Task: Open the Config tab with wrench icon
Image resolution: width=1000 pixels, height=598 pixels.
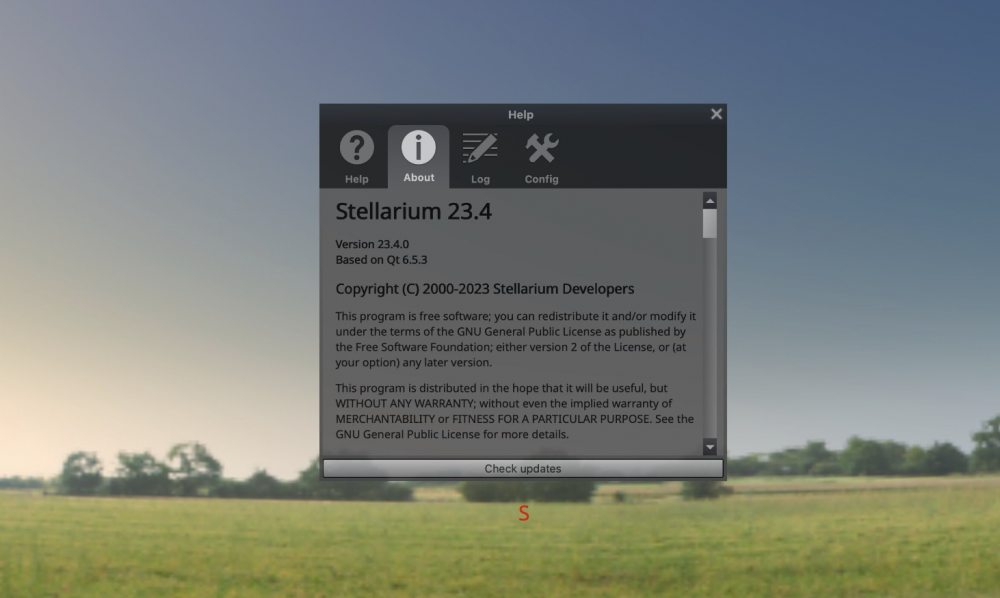Action: coord(541,157)
